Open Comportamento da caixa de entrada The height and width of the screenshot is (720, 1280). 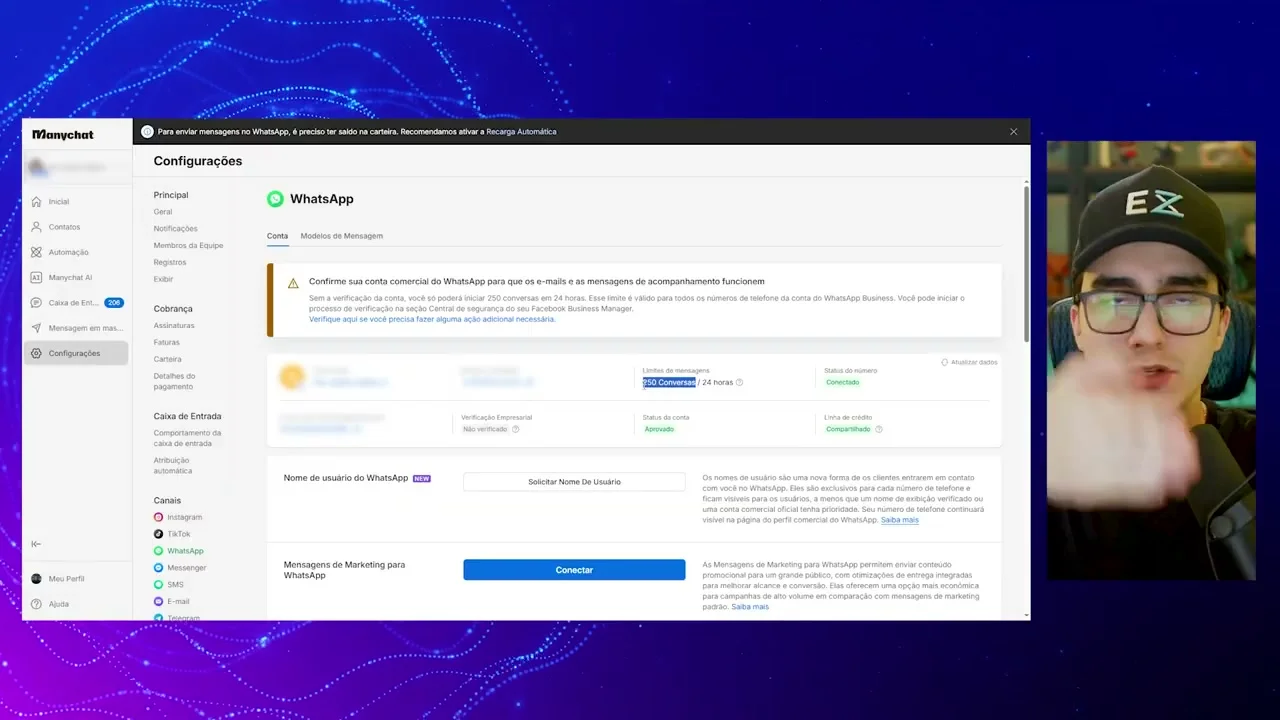(187, 438)
